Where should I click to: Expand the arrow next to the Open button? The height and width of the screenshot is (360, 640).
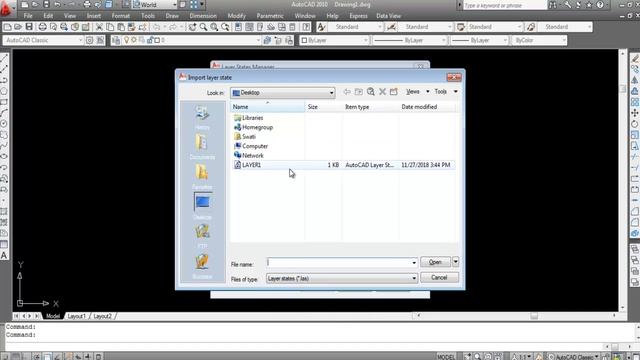pyautogui.click(x=455, y=262)
